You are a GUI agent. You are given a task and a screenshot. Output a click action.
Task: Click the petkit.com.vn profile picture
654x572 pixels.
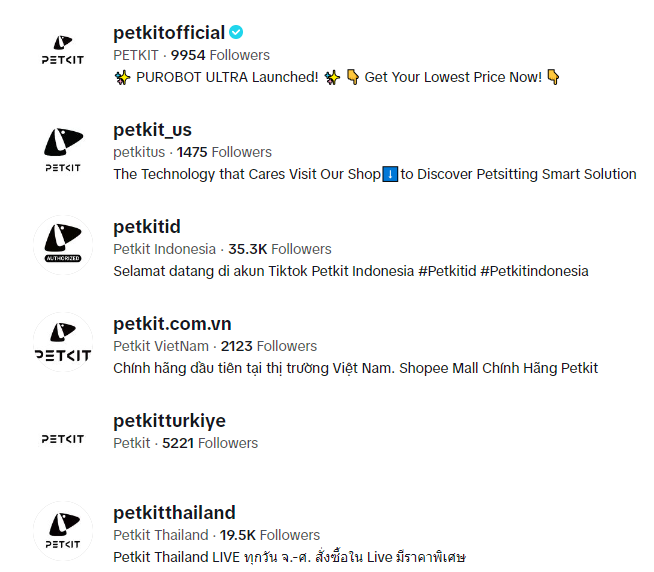click(x=63, y=342)
